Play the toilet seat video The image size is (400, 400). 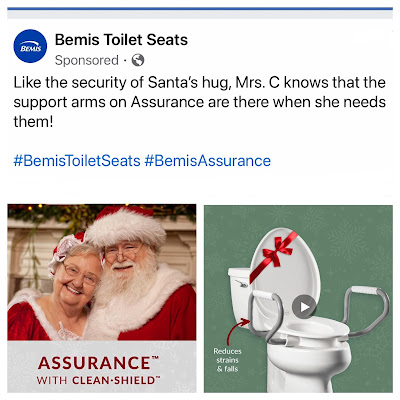(304, 307)
